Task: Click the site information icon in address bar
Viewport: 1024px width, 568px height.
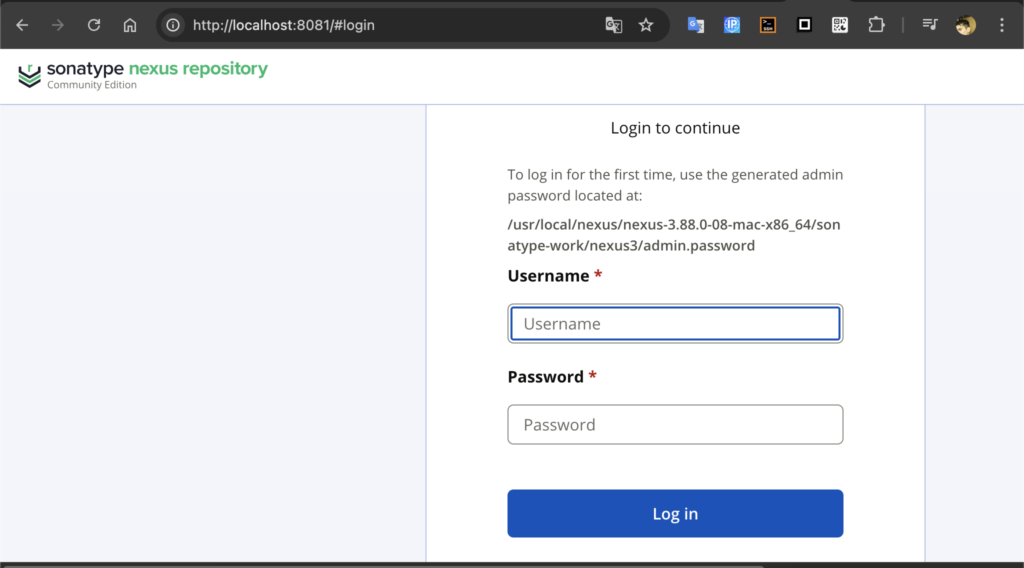Action: [x=173, y=25]
